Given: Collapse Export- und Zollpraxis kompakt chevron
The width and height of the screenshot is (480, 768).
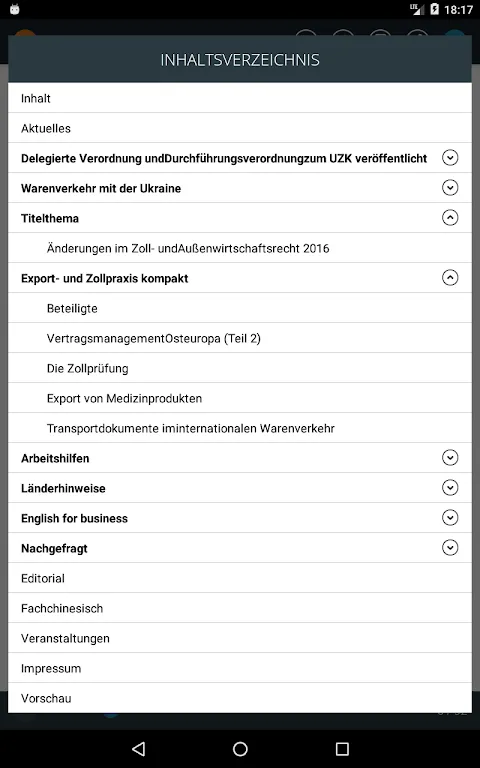Looking at the screenshot, I should point(450,278).
